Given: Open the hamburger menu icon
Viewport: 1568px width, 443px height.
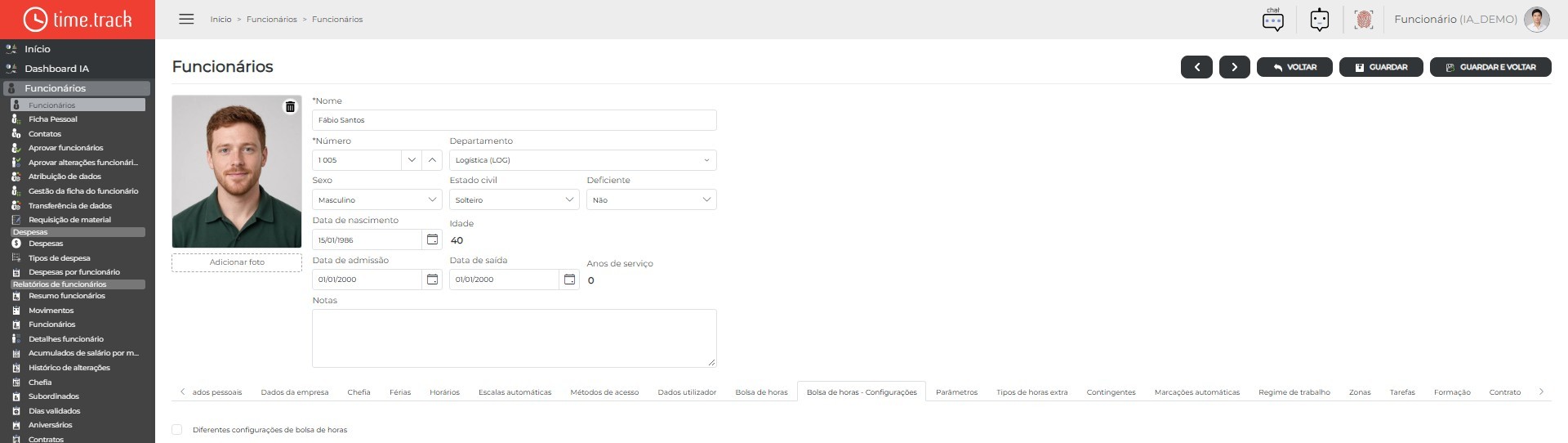Looking at the screenshot, I should [186, 19].
